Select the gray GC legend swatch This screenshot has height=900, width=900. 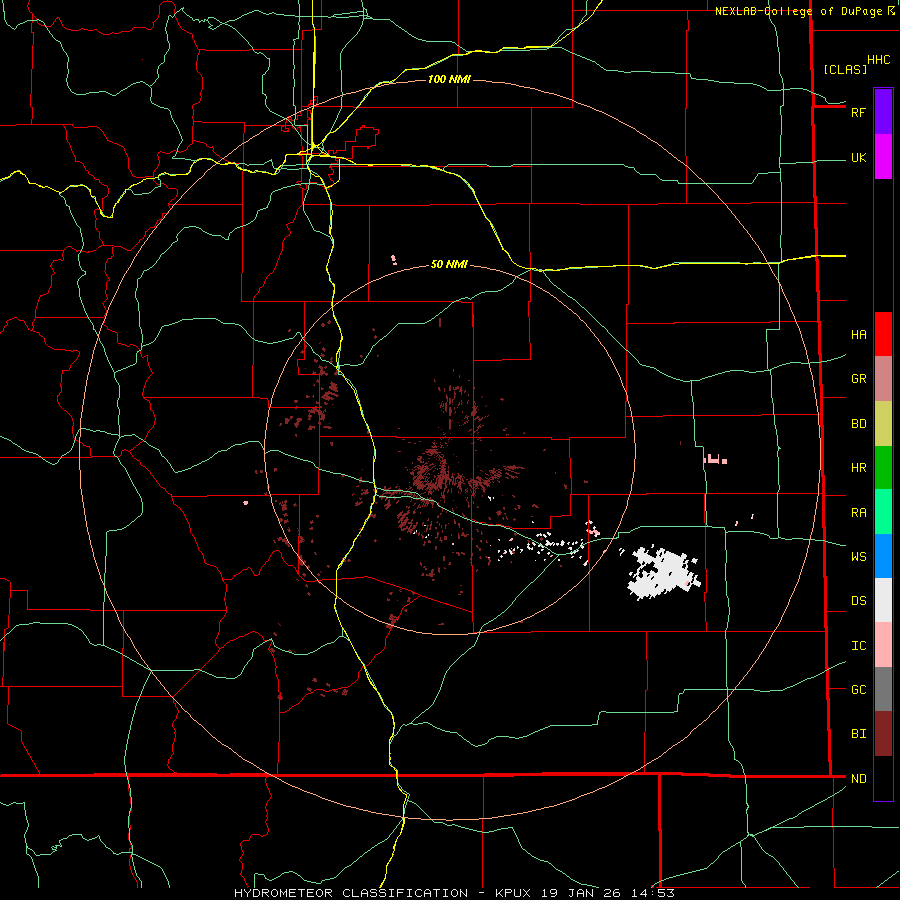[883, 689]
